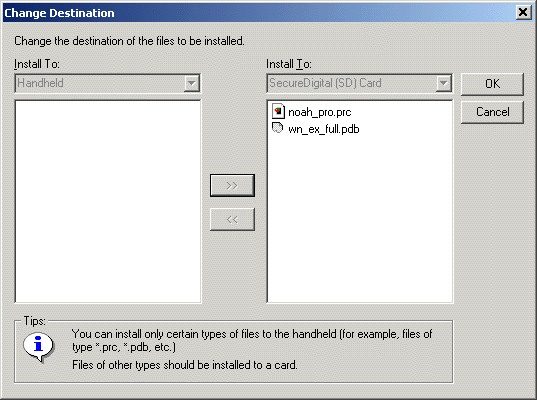The image size is (537, 400).
Task: Select the noah_pro.prc file name
Action: coord(320,112)
